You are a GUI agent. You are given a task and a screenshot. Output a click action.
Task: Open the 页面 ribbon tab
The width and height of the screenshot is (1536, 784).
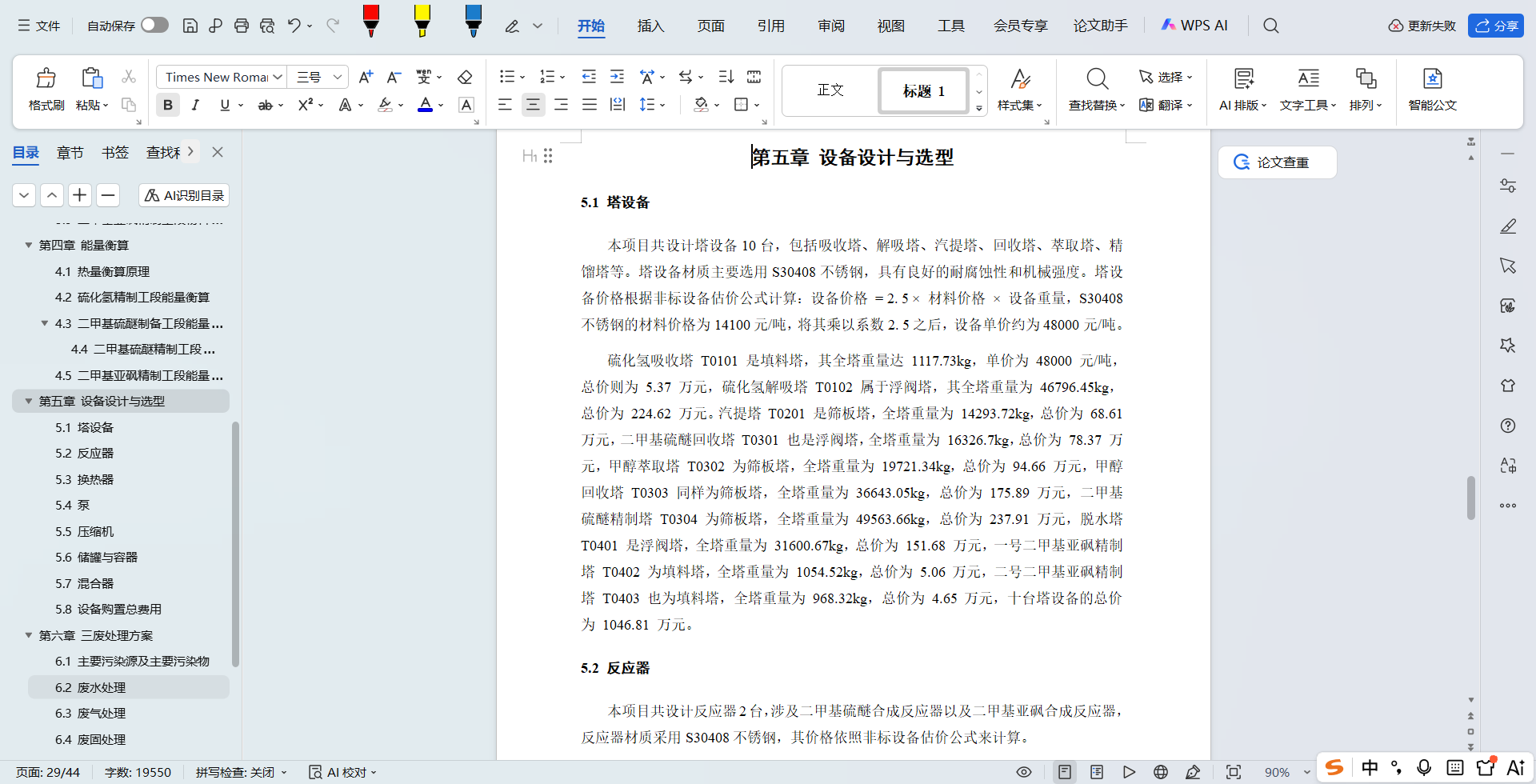[x=710, y=26]
